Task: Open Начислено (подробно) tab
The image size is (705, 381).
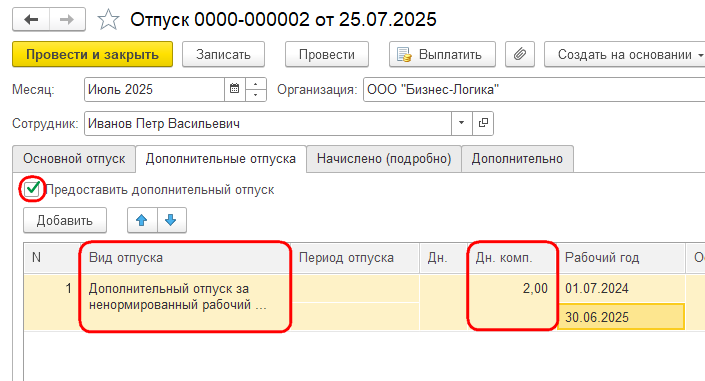Action: [x=384, y=159]
